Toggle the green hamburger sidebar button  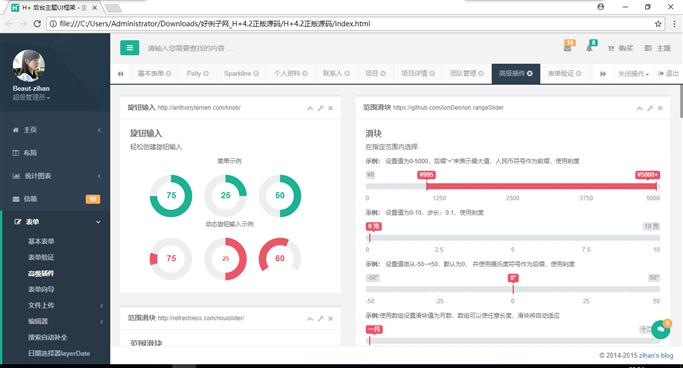tap(129, 47)
